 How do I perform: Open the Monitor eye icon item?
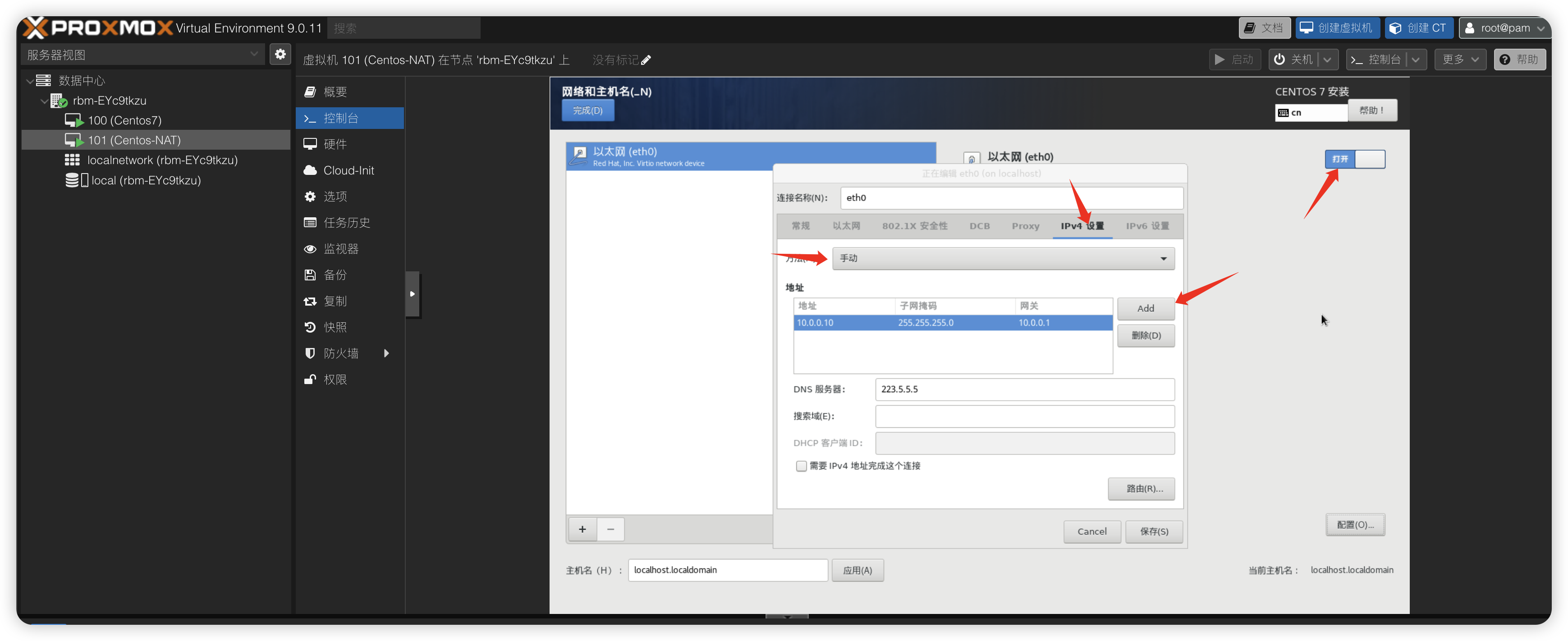[340, 249]
